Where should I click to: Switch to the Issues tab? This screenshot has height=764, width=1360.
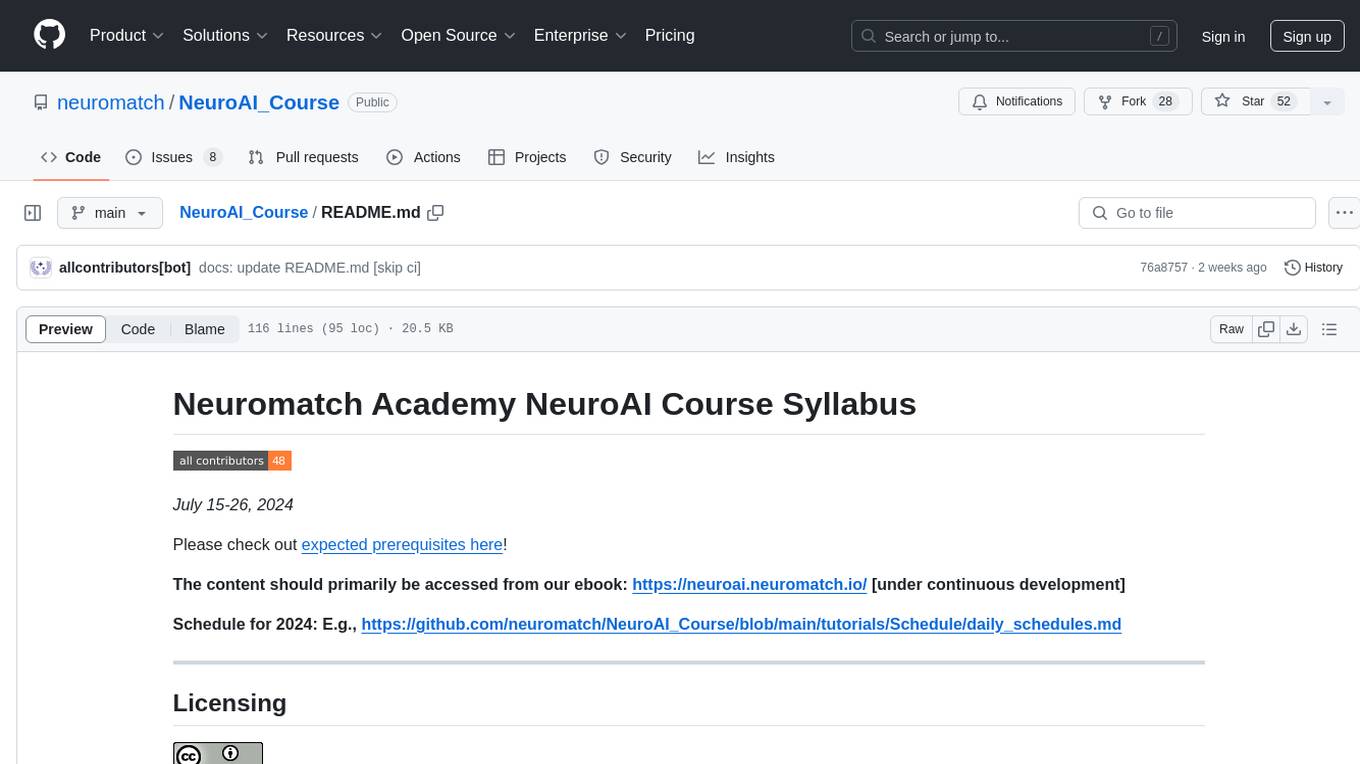tap(173, 157)
